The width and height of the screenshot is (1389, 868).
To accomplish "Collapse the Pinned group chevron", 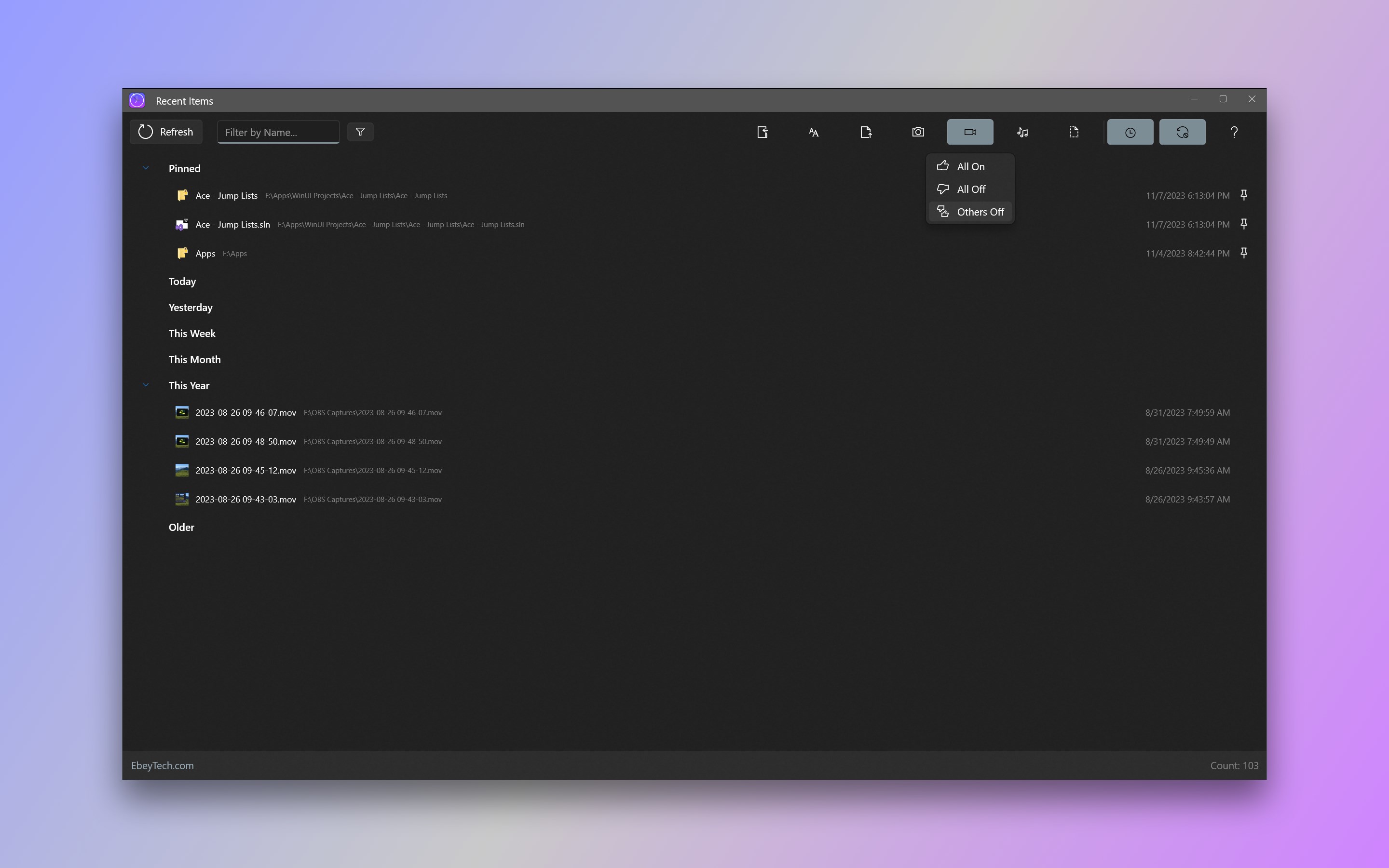I will [x=145, y=168].
